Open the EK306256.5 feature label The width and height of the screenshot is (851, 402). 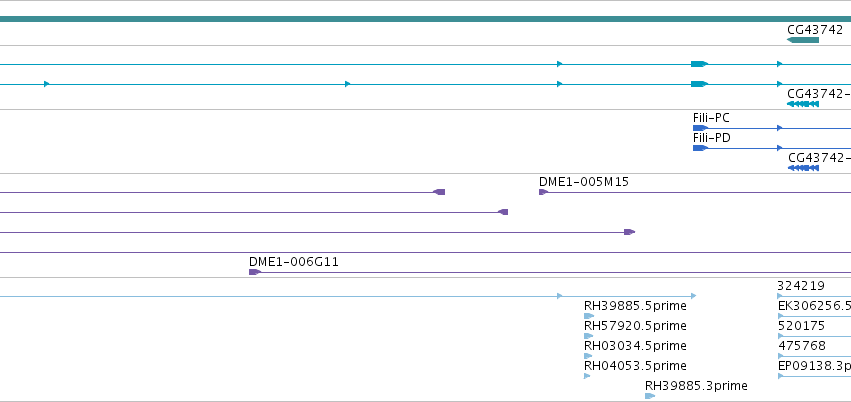point(814,306)
